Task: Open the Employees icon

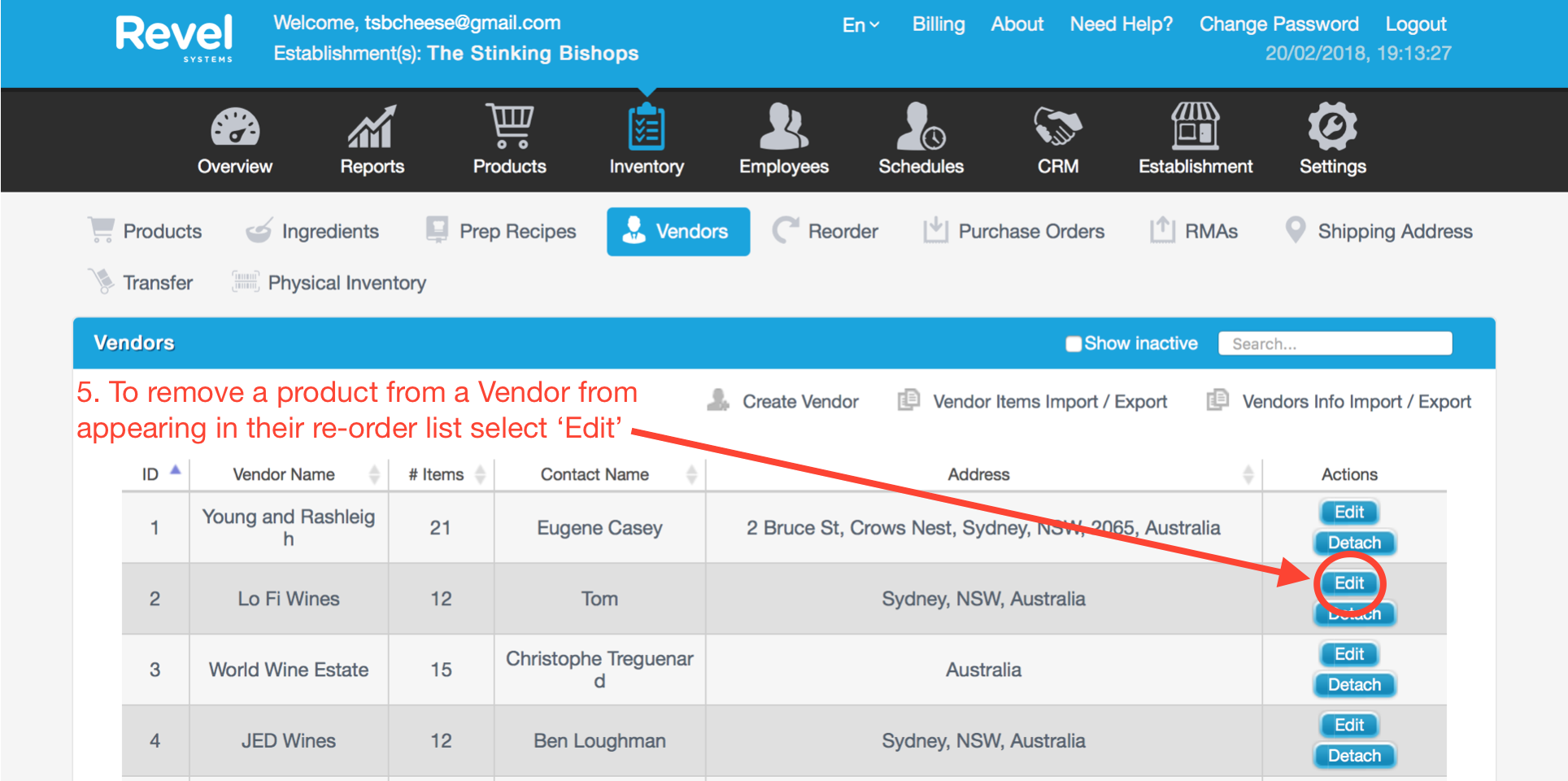Action: point(783,126)
